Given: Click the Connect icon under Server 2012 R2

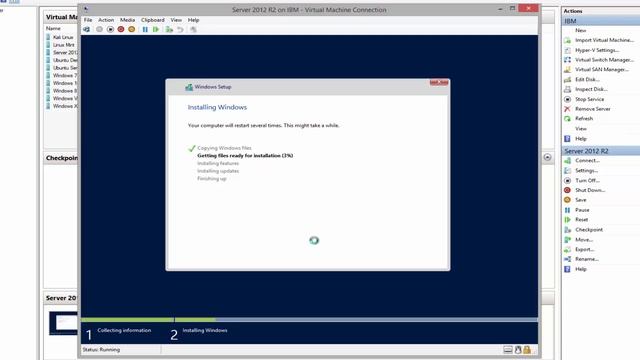Looking at the screenshot, I should [x=567, y=161].
